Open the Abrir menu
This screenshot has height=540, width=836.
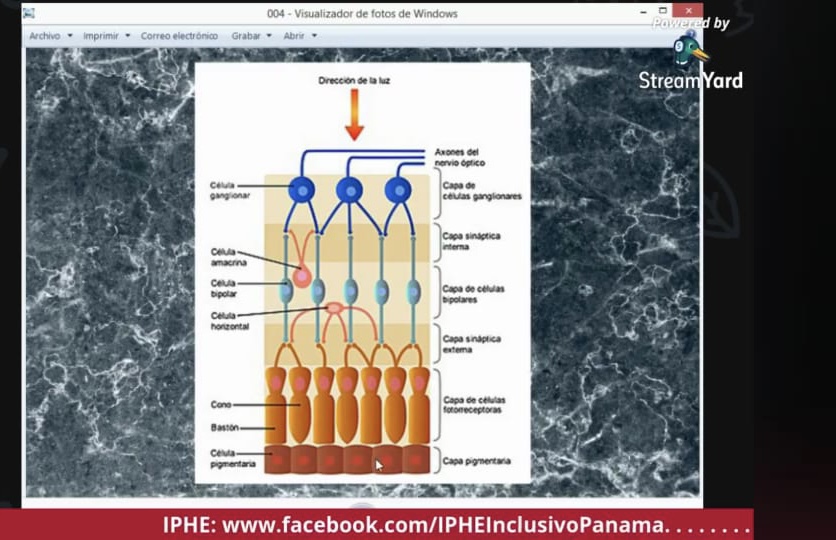(x=294, y=36)
